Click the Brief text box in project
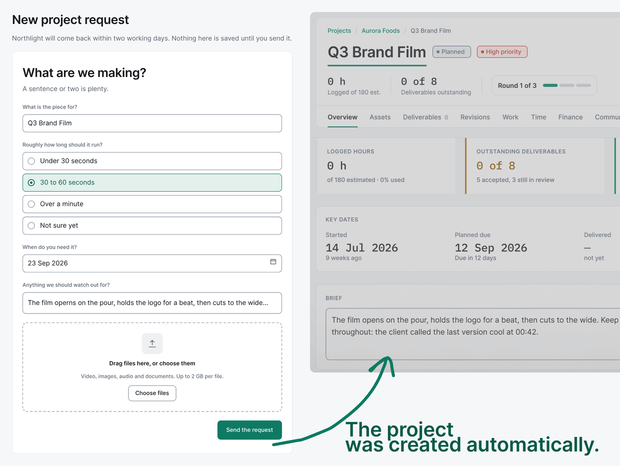Viewport: 620px width, 466px height. (473, 334)
